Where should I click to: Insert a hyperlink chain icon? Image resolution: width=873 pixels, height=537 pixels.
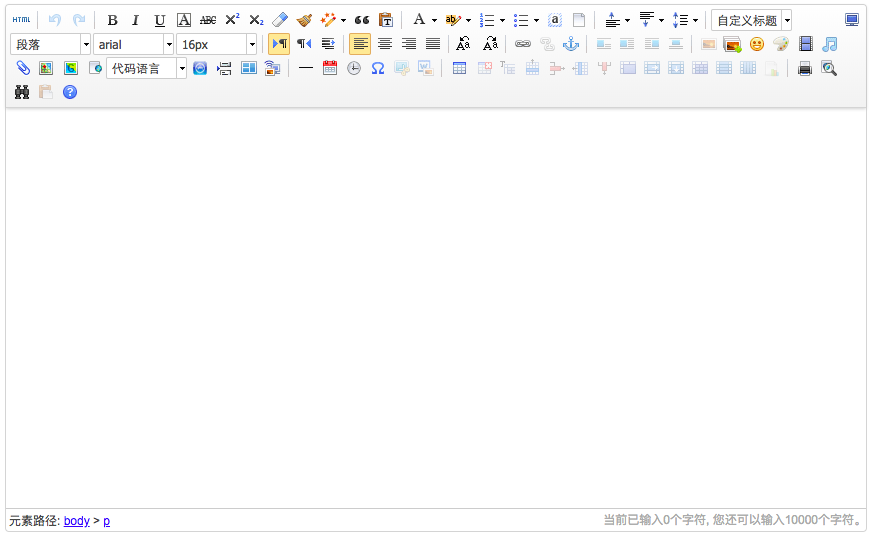coord(523,44)
